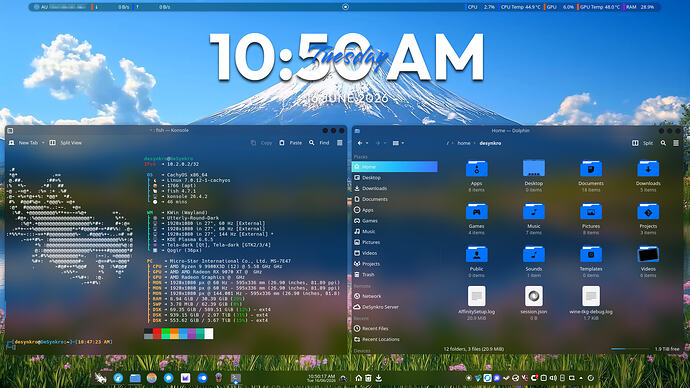Select Games folder icon in file view

point(477,212)
